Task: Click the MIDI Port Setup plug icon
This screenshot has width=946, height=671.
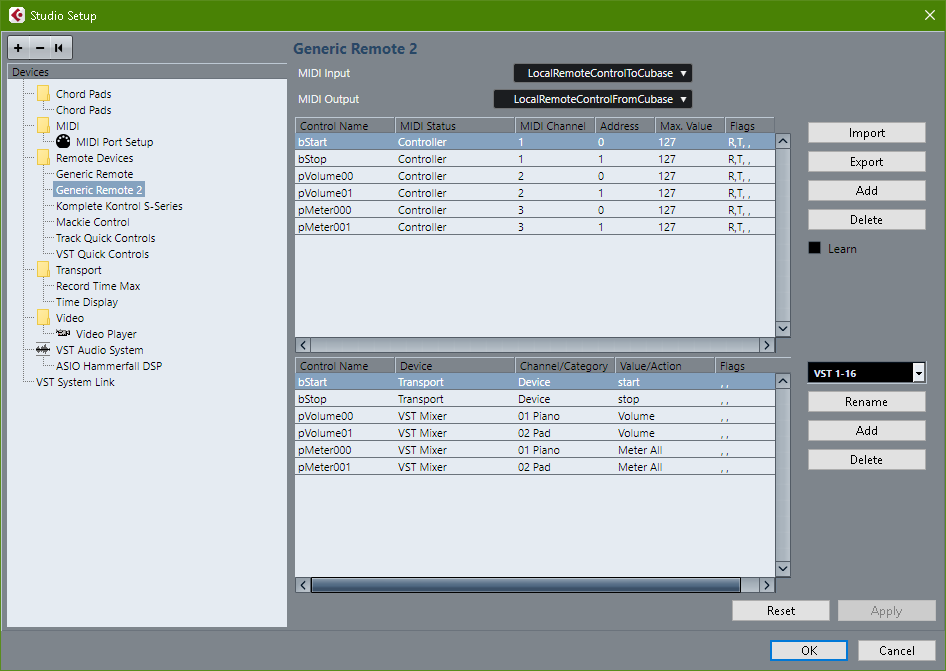Action: pyautogui.click(x=63, y=141)
